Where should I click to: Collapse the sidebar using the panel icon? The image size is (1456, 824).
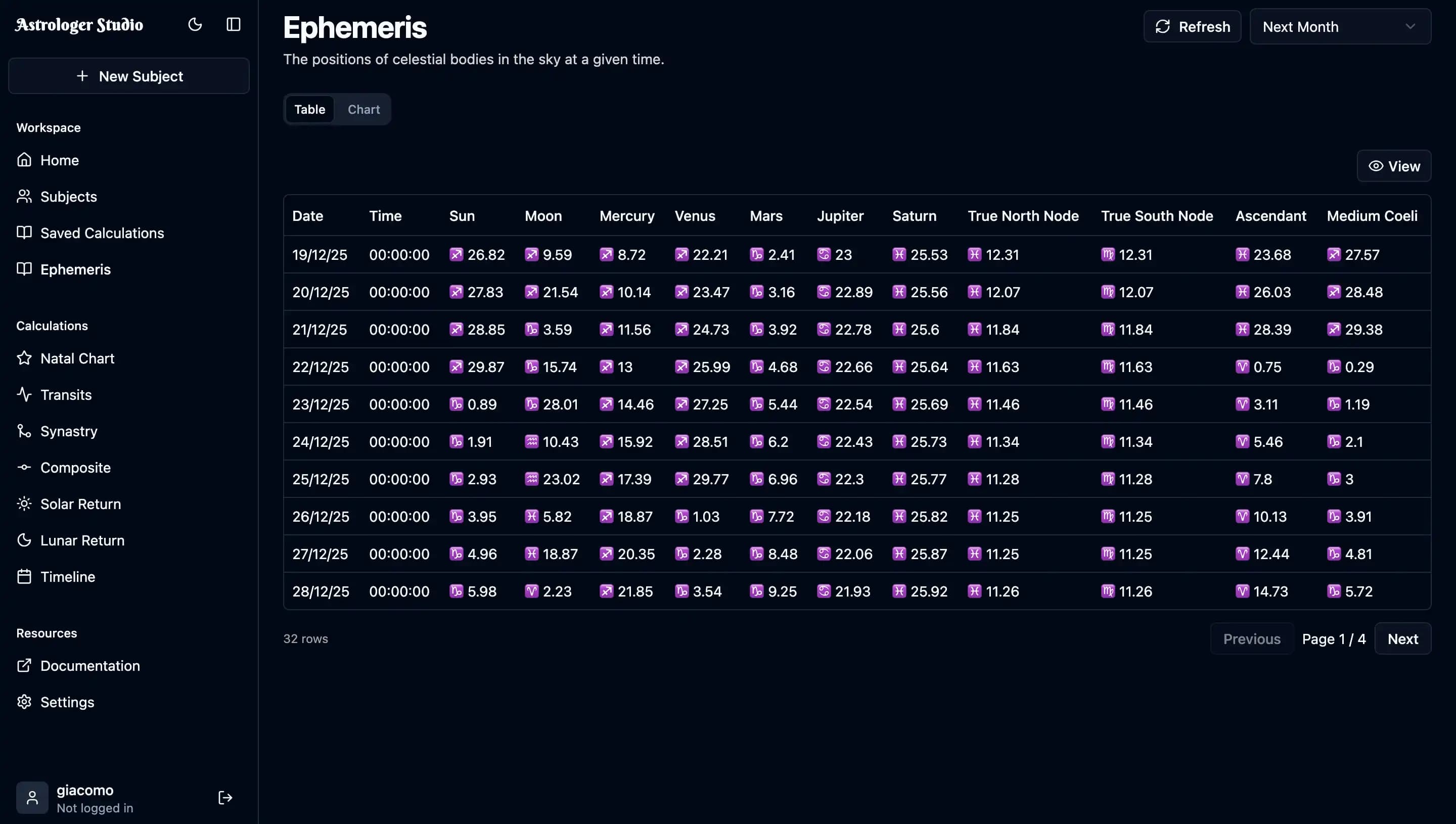point(233,24)
